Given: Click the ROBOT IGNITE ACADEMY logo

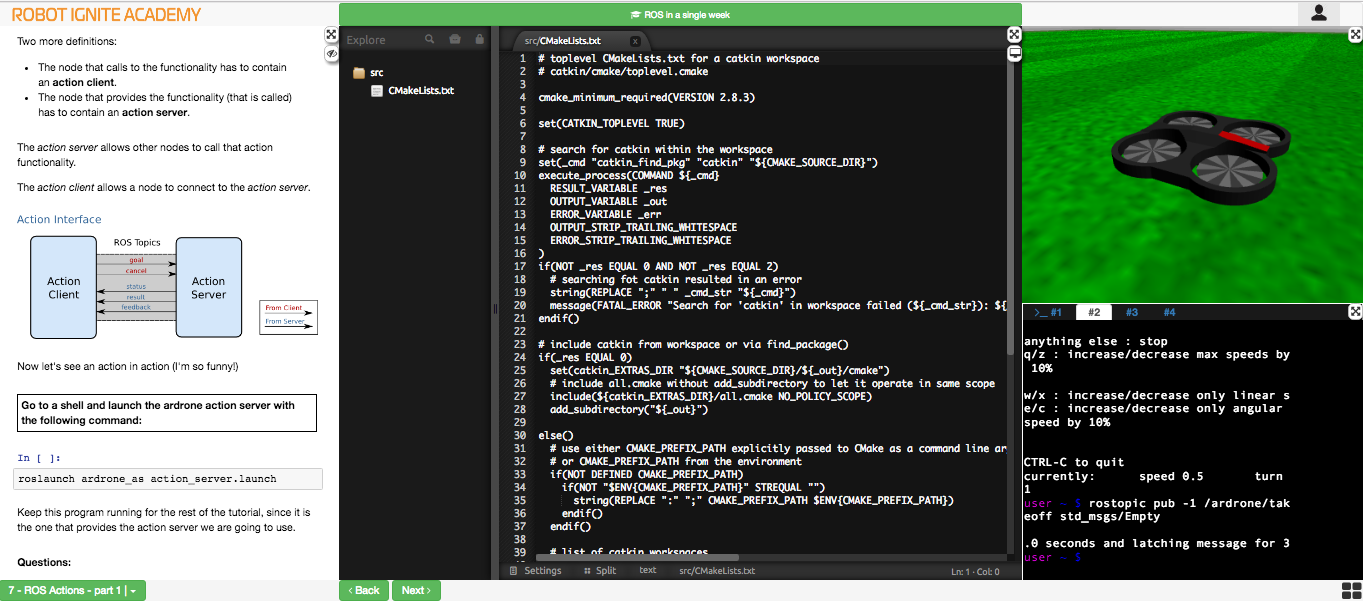Looking at the screenshot, I should pyautogui.click(x=106, y=15).
